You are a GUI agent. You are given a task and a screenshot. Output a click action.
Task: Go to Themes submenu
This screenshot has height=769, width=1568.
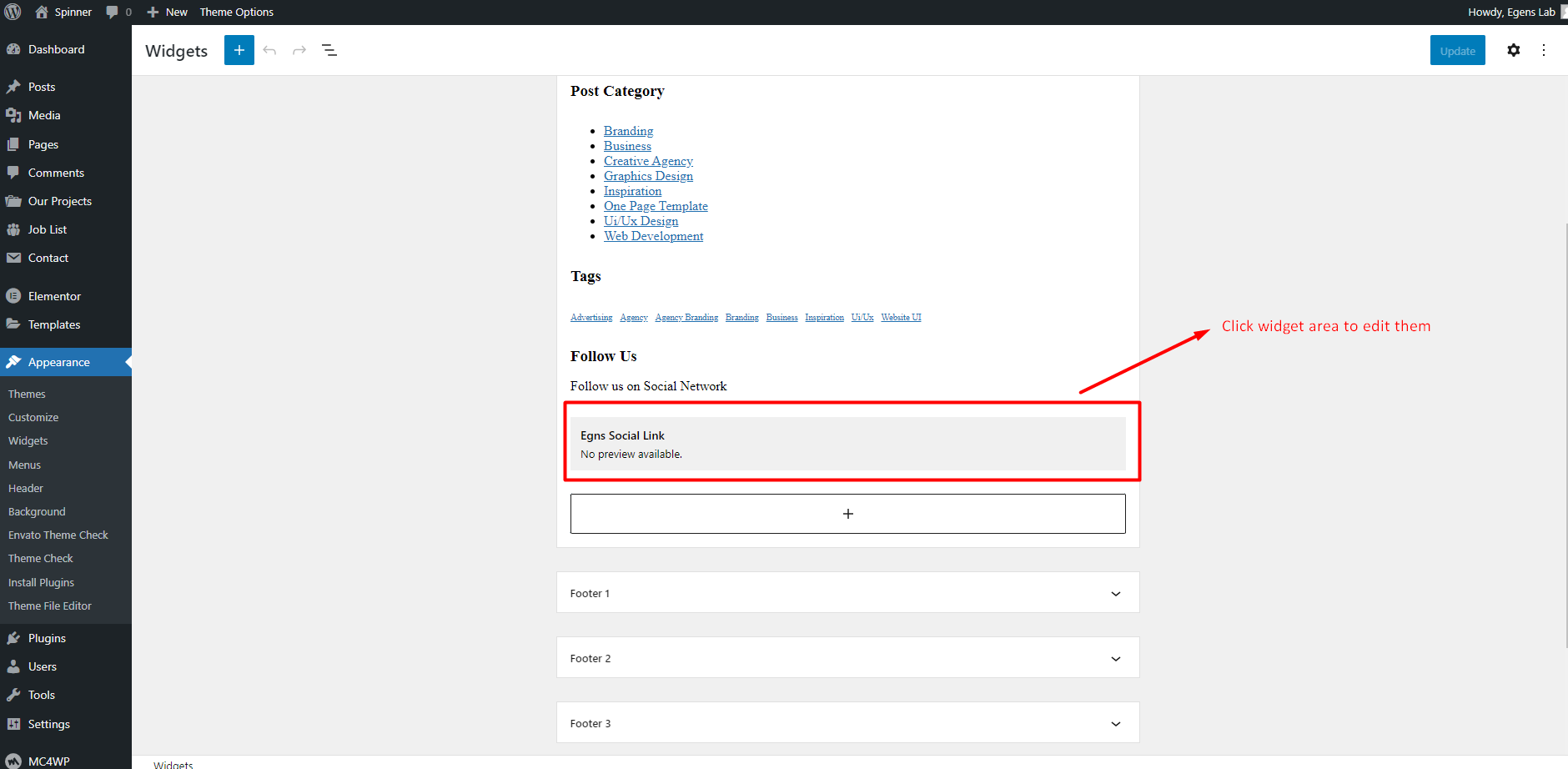(27, 394)
